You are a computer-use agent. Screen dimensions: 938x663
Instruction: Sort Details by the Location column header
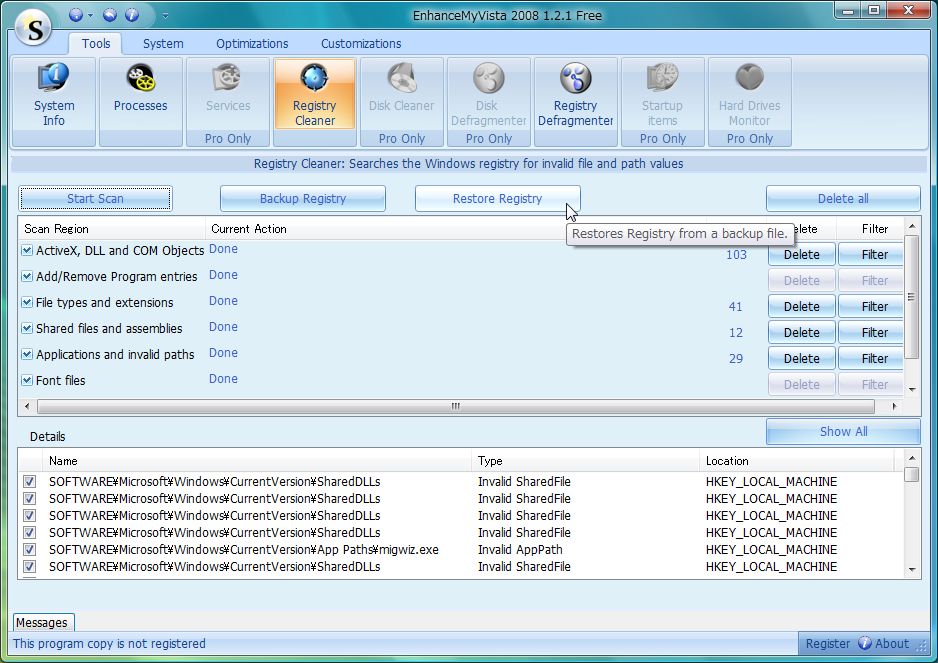[797, 461]
